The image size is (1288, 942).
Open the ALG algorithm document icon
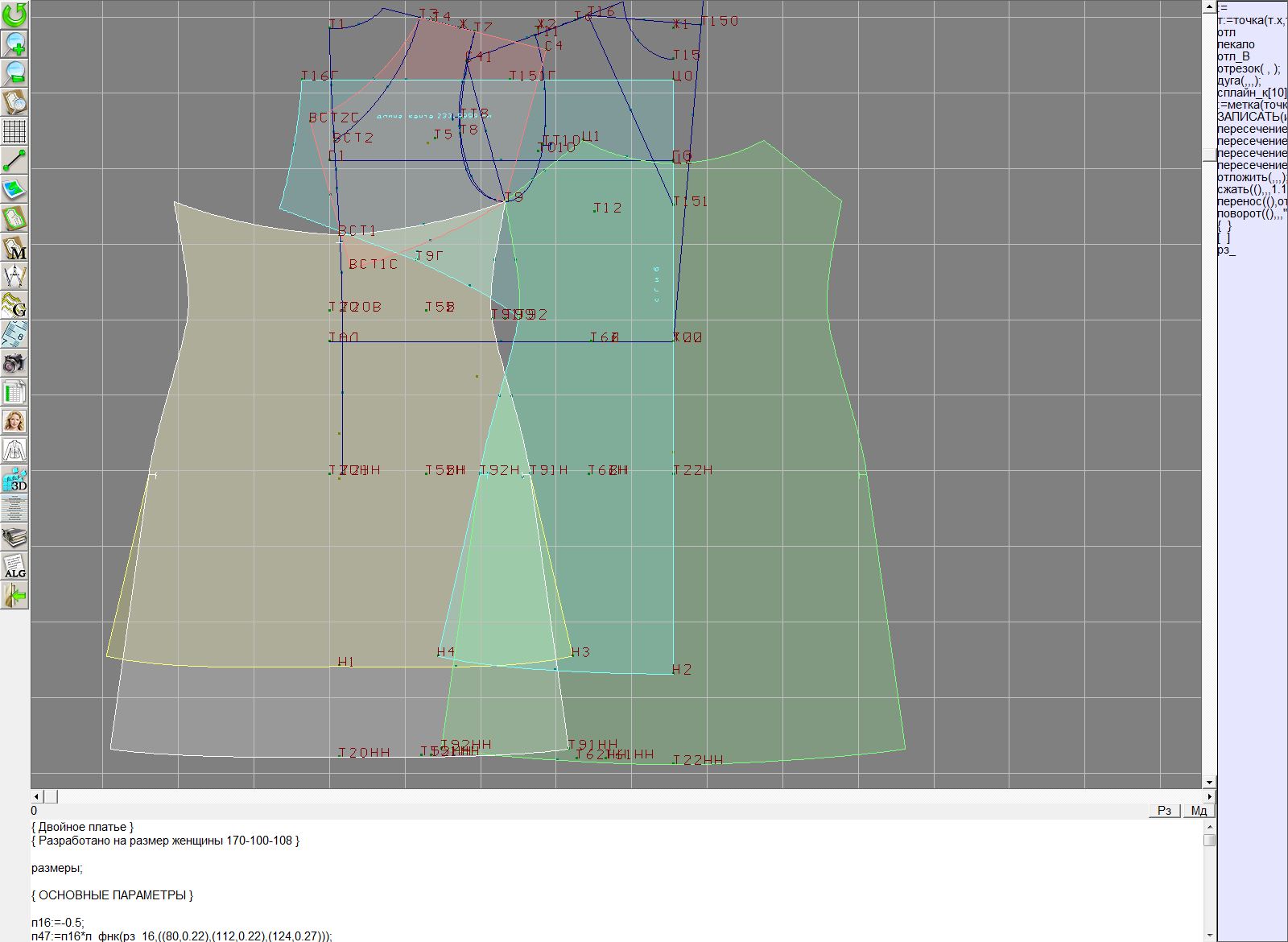point(14,566)
